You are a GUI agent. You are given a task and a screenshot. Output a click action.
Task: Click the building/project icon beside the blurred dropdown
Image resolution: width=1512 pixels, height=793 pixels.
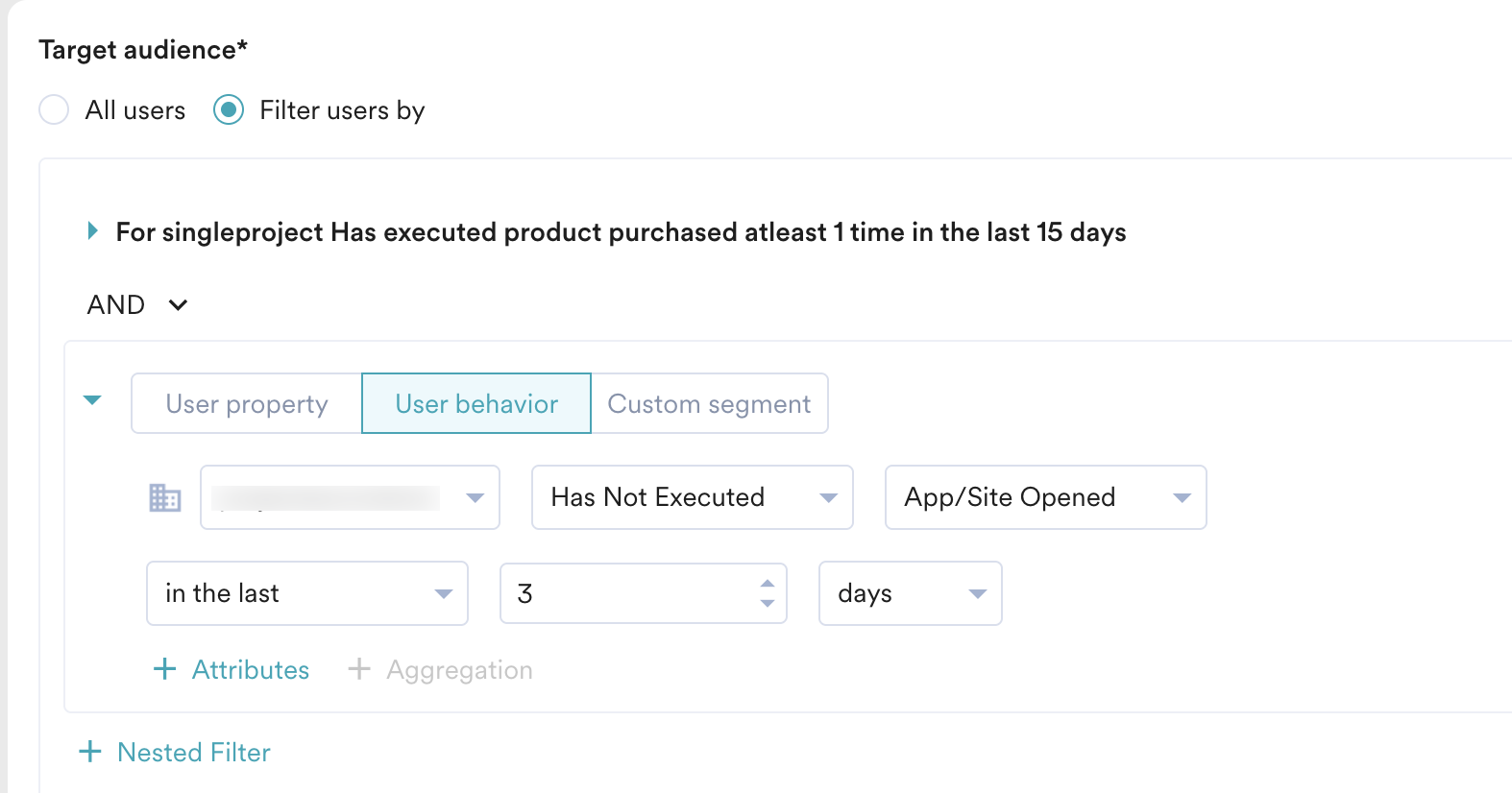(x=164, y=498)
